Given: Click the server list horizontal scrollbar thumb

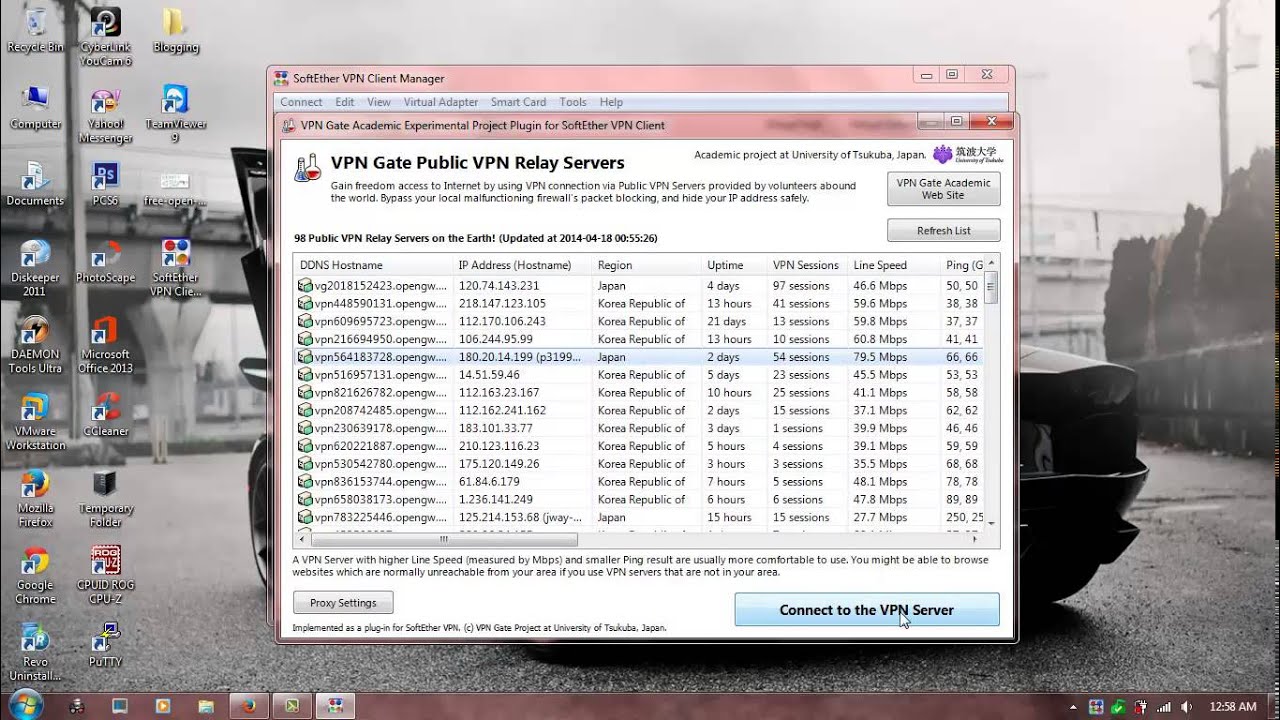Looking at the screenshot, I should [443, 539].
